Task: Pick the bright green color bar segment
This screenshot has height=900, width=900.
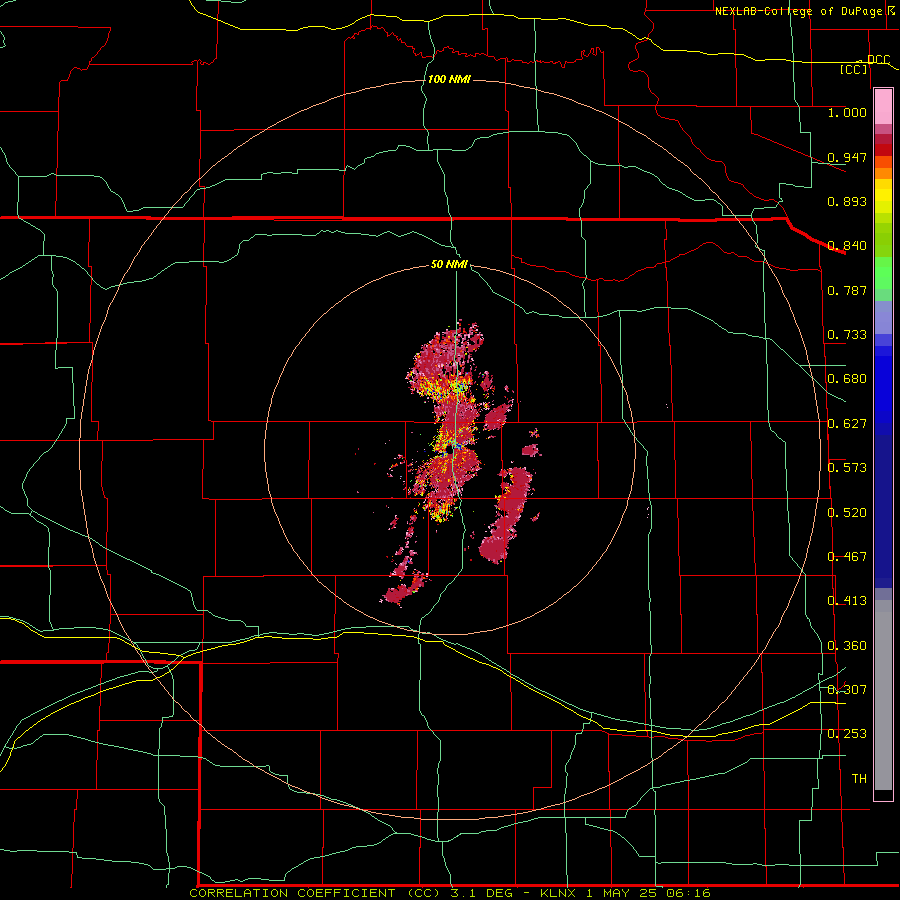Action: [883, 273]
